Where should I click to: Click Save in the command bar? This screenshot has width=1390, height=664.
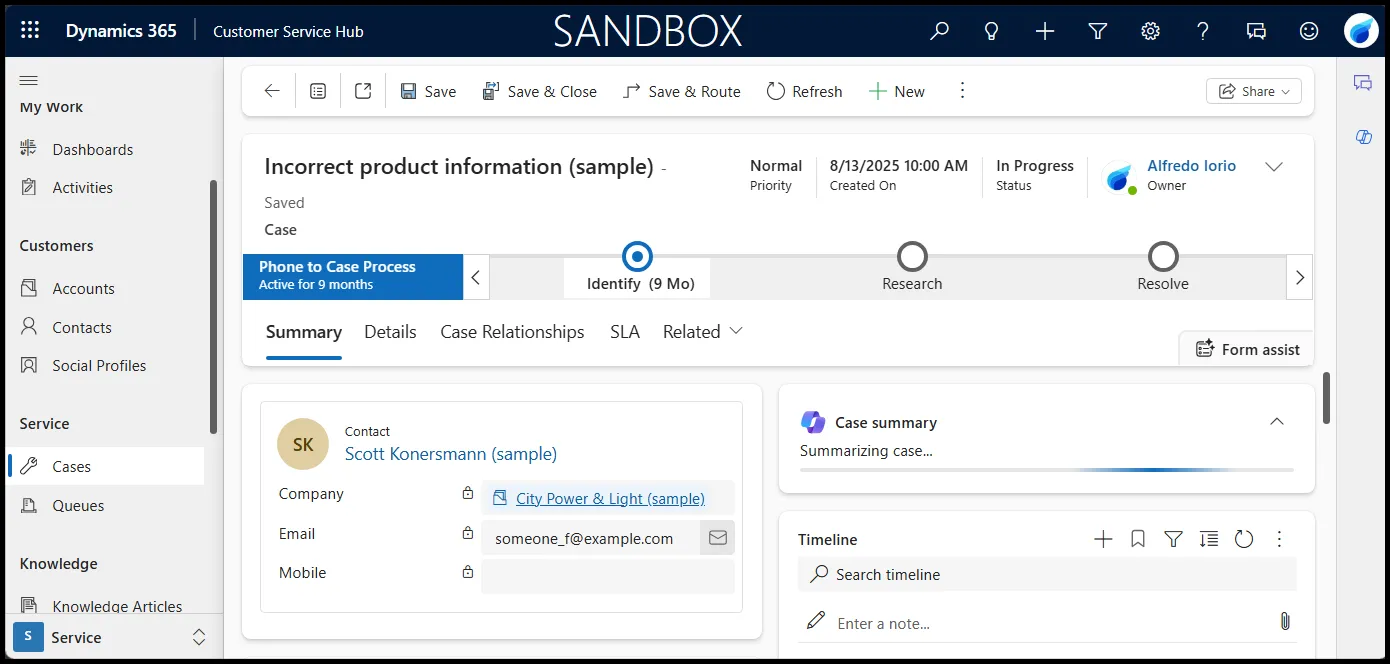(428, 91)
